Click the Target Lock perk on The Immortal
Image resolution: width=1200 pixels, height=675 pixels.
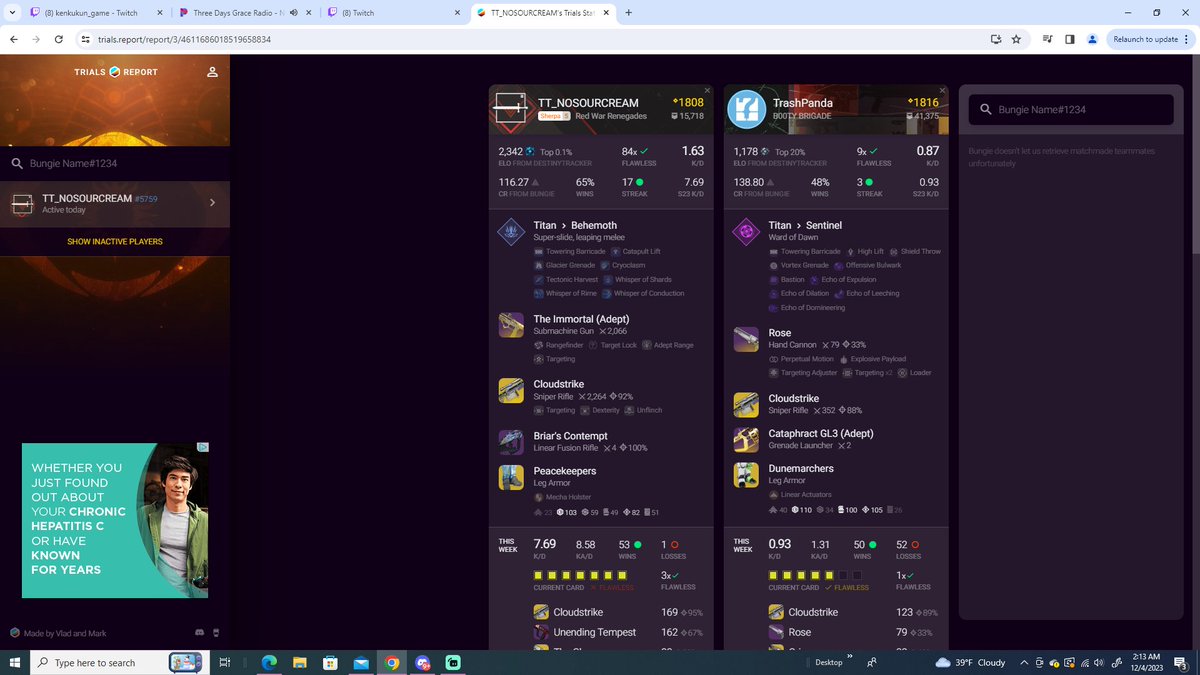[618, 345]
